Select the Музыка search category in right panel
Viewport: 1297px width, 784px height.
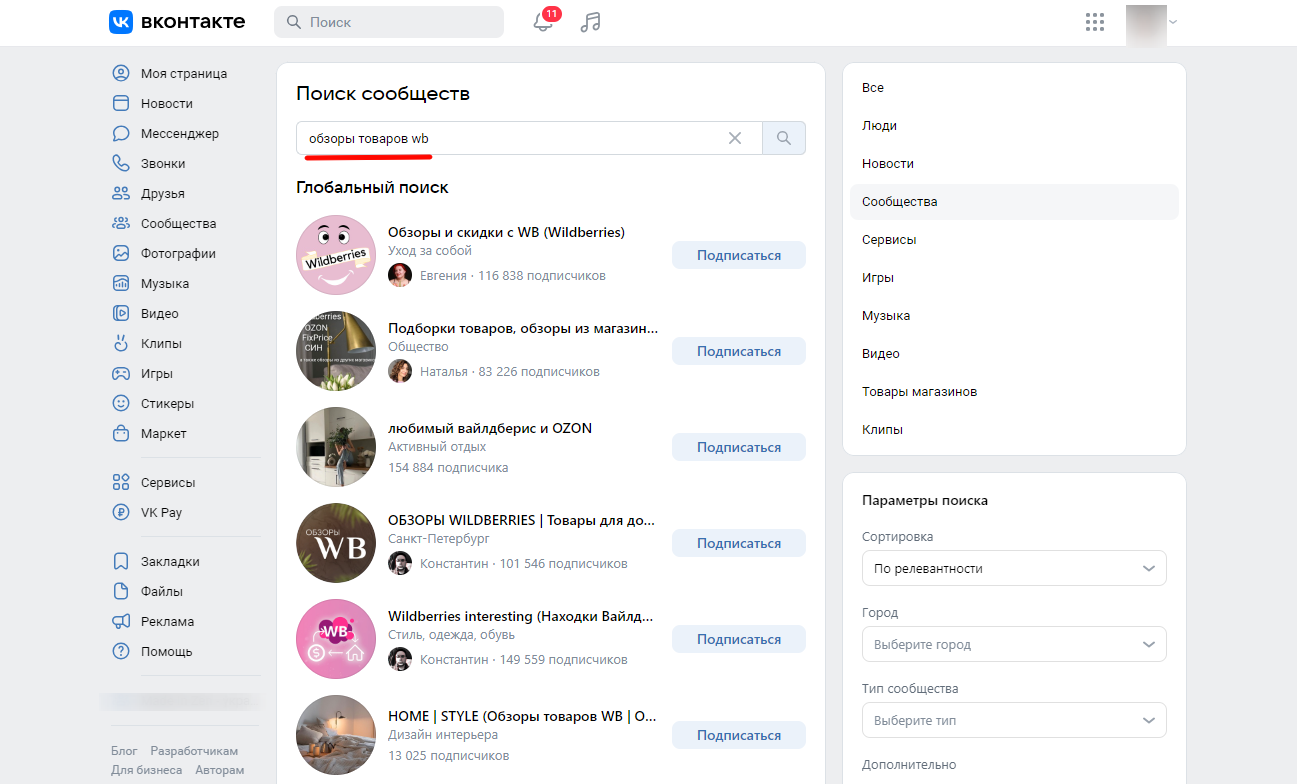tap(1014, 316)
